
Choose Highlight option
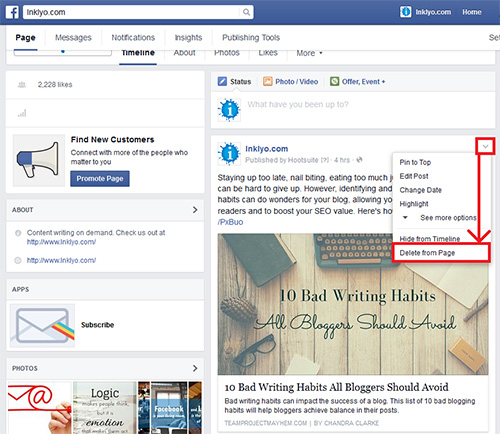tap(414, 204)
